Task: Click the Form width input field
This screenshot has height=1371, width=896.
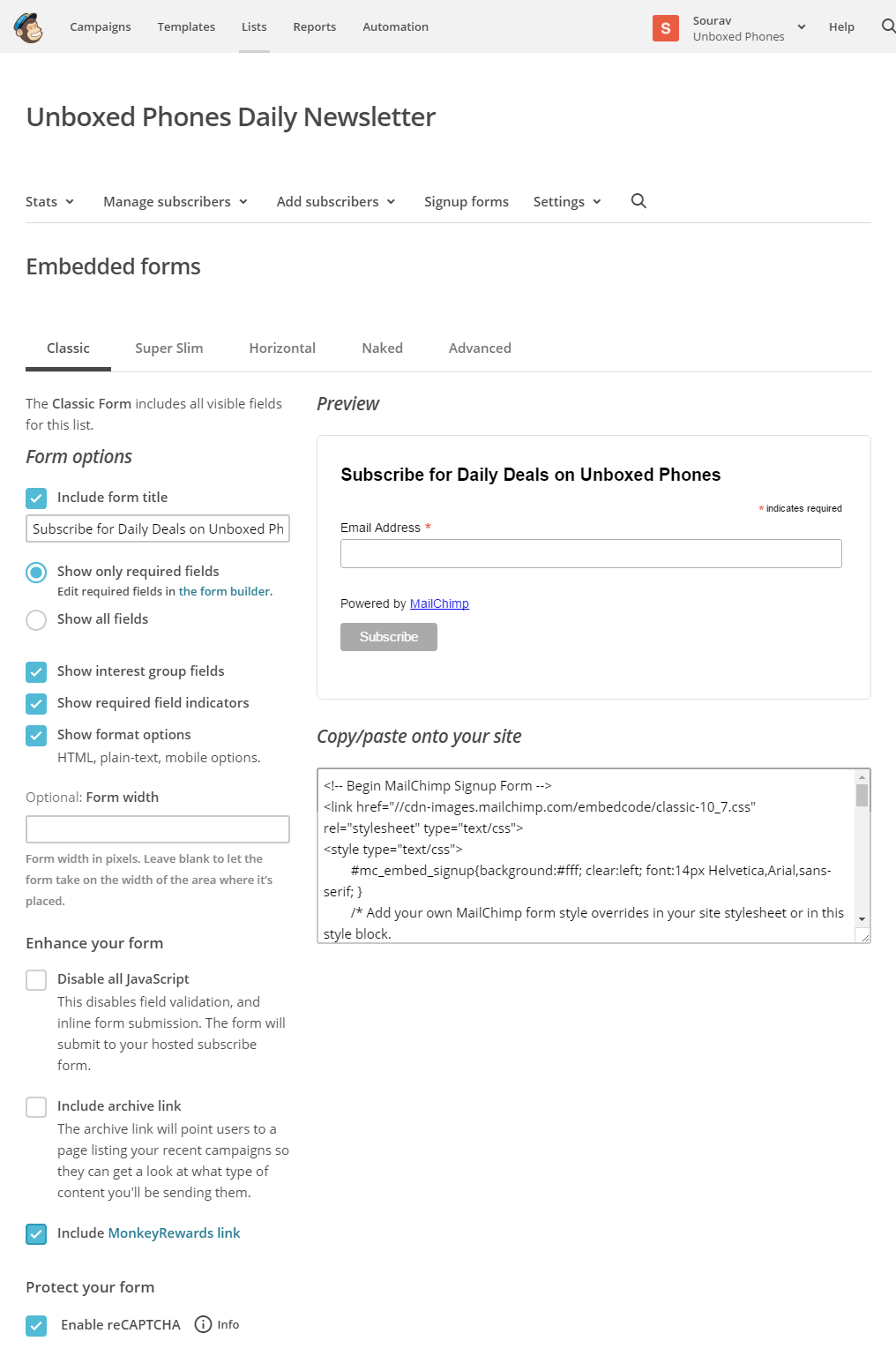Action: (x=158, y=829)
